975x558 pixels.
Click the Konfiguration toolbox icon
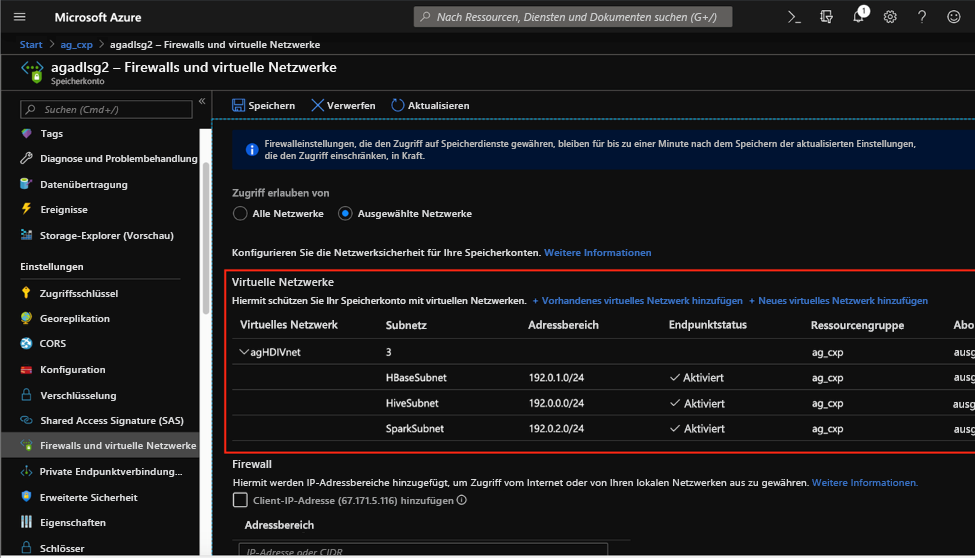[x=26, y=370]
